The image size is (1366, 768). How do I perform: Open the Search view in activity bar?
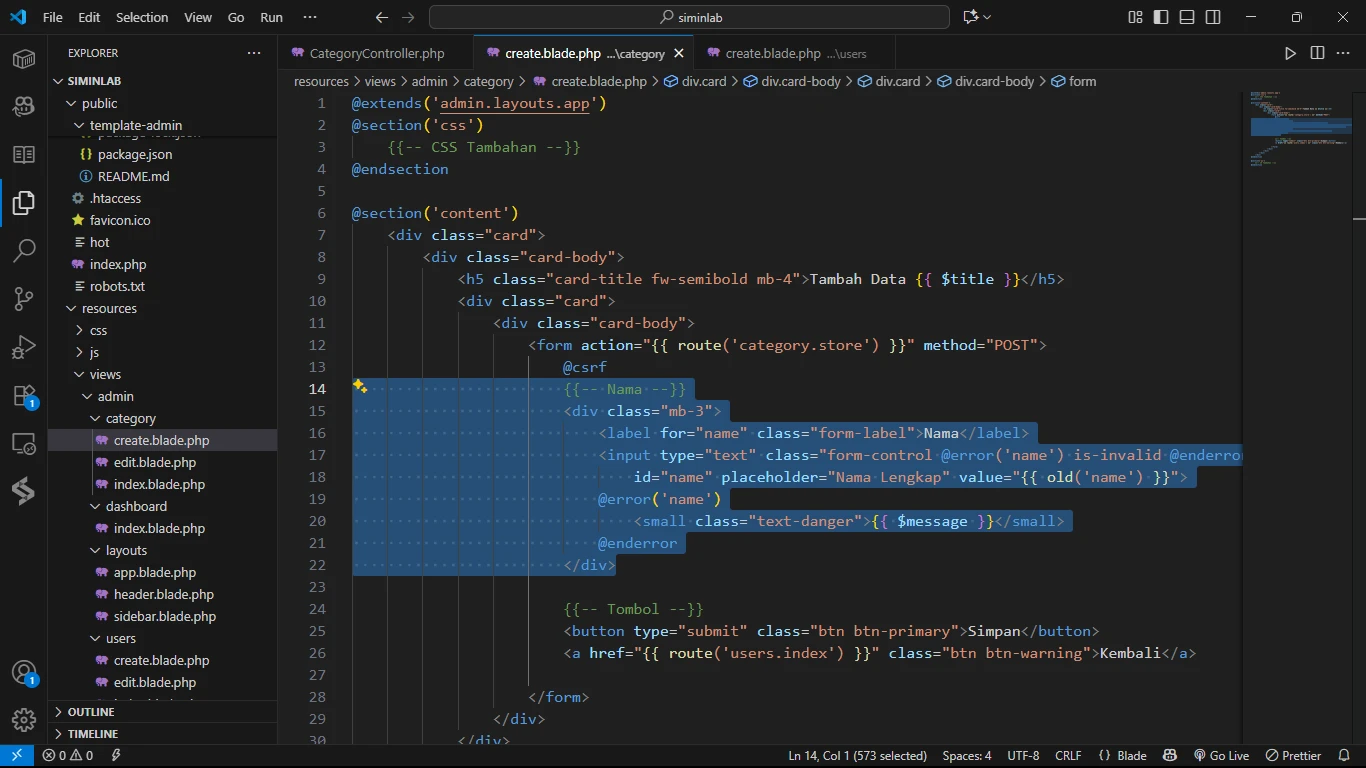24,250
